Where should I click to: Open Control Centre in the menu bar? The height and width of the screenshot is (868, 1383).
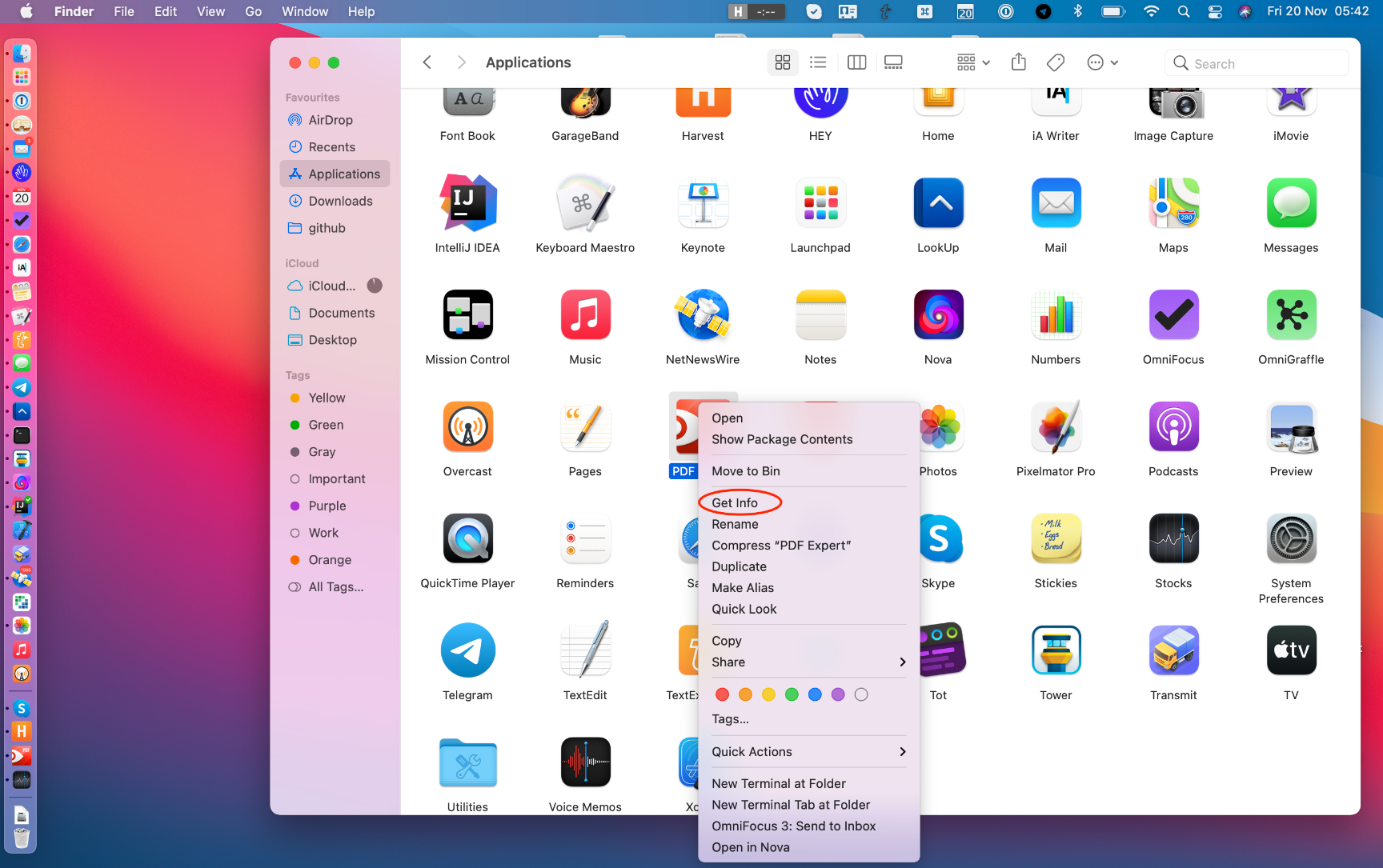pyautogui.click(x=1215, y=11)
